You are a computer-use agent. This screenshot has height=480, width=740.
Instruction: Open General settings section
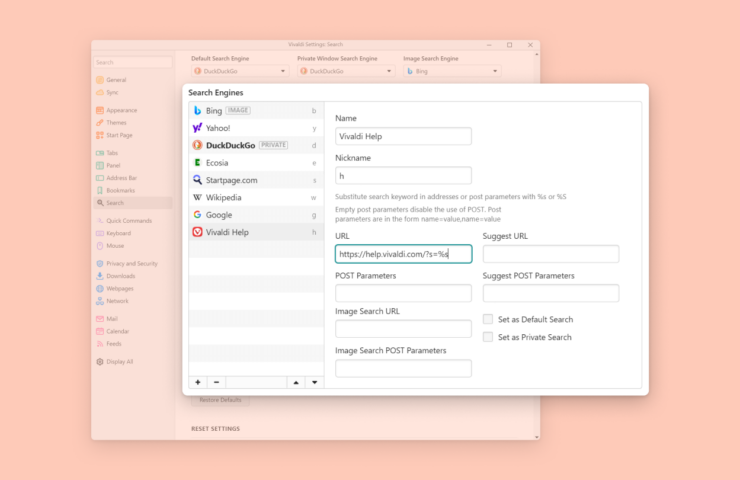point(133,80)
